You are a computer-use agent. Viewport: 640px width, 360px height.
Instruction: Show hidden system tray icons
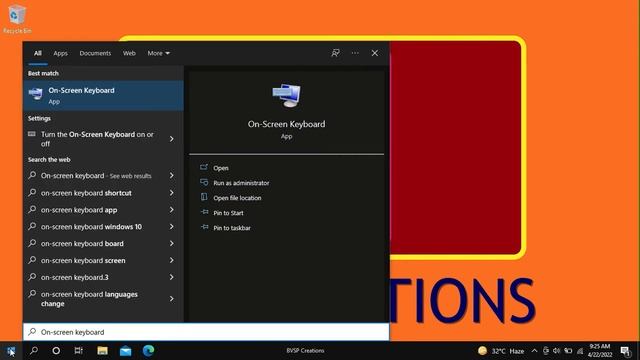pyautogui.click(x=534, y=351)
